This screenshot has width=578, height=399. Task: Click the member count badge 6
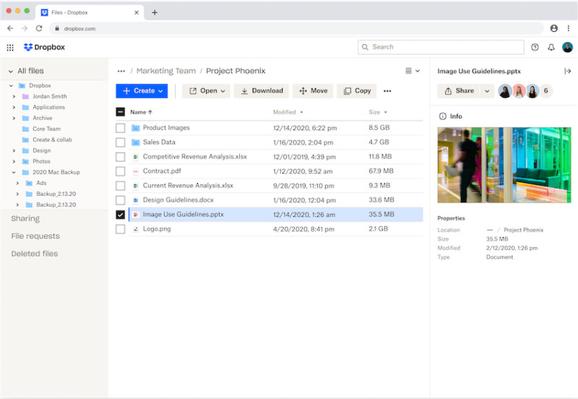pos(546,91)
